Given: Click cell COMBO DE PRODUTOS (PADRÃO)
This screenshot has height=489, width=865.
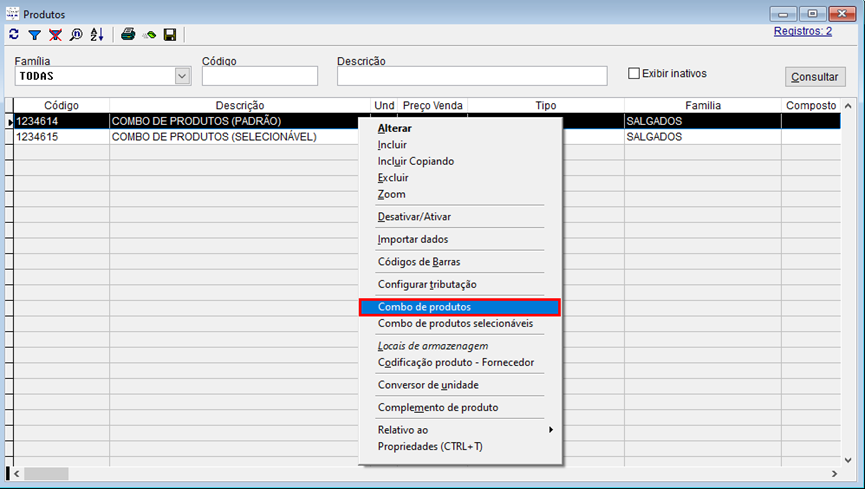Looking at the screenshot, I should pyautogui.click(x=196, y=121).
